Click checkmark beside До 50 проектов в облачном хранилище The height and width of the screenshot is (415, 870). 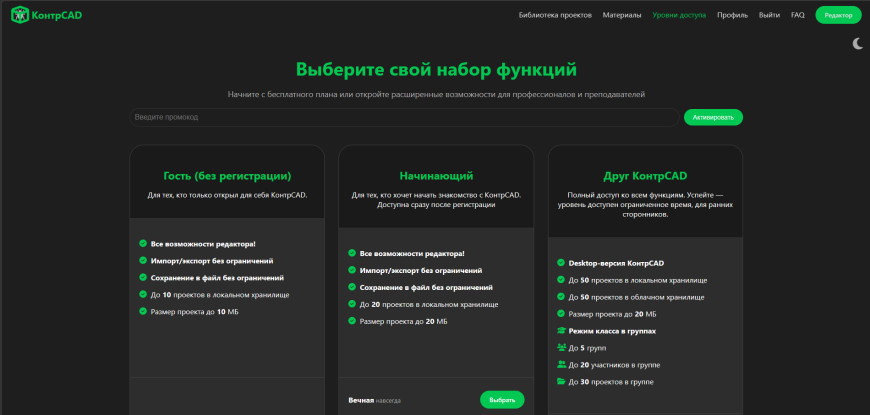tap(561, 297)
